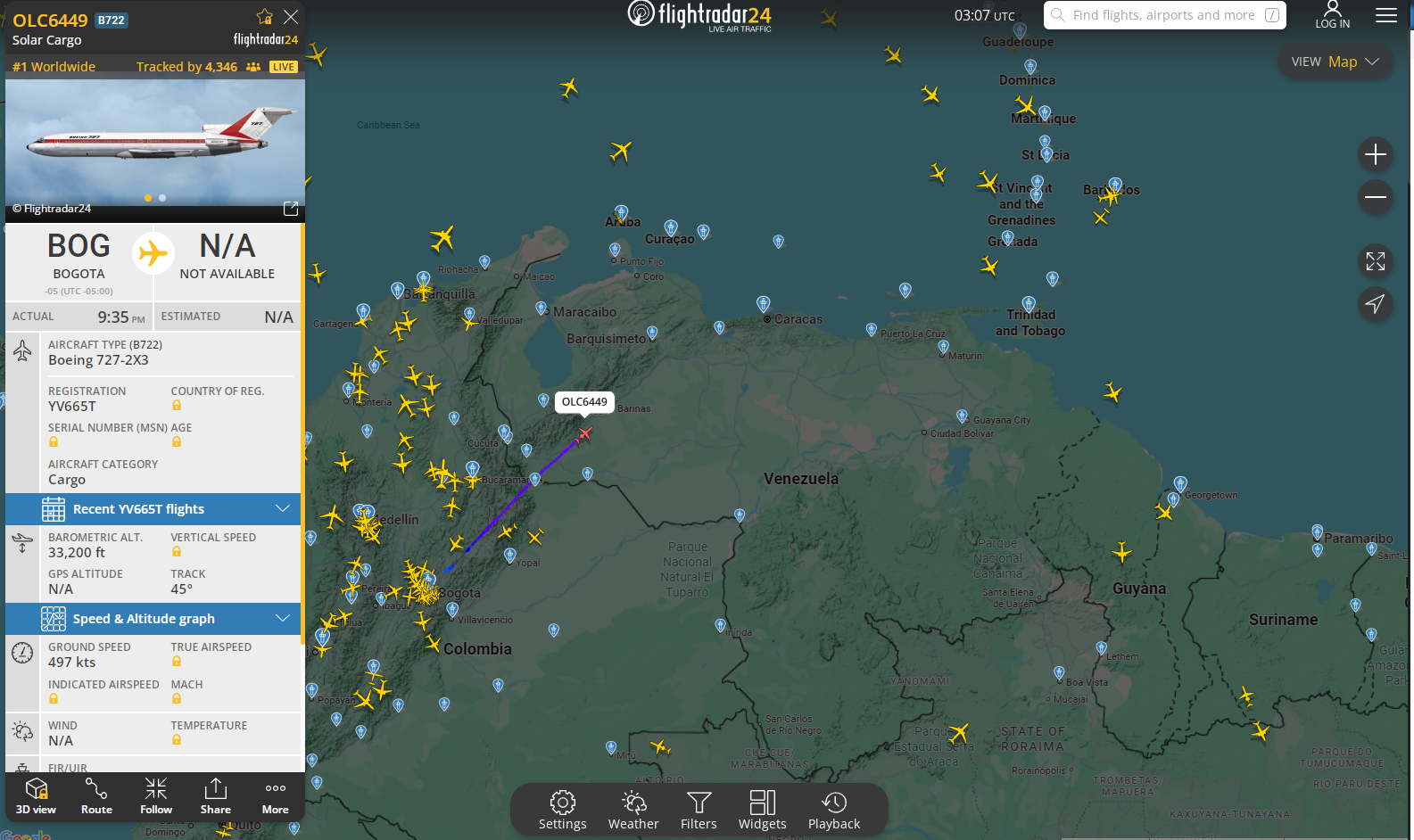Focus the Find flights search field
The image size is (1414, 840).
click(x=1164, y=15)
